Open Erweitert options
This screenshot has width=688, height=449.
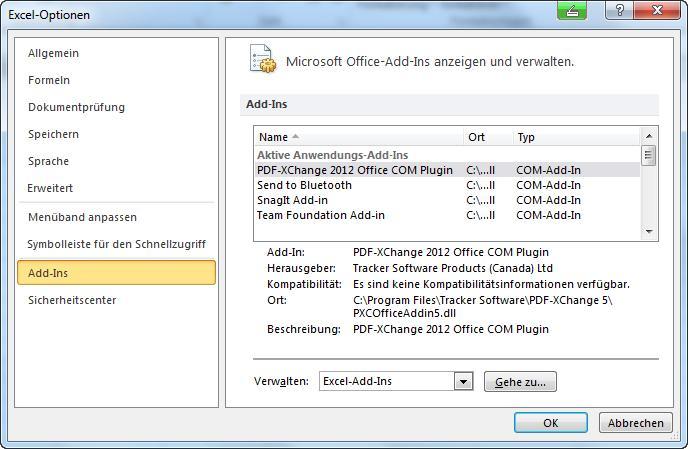pyautogui.click(x=50, y=188)
